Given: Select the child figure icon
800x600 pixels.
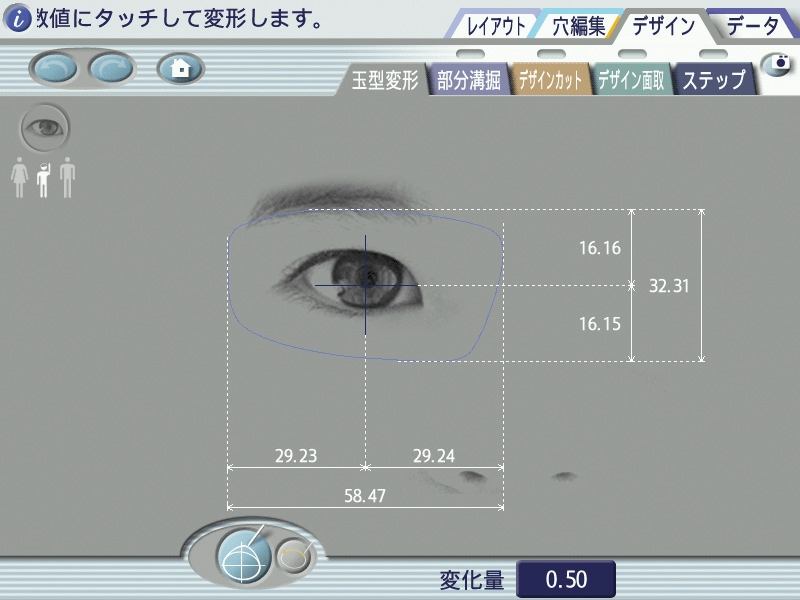Looking at the screenshot, I should click(x=44, y=180).
